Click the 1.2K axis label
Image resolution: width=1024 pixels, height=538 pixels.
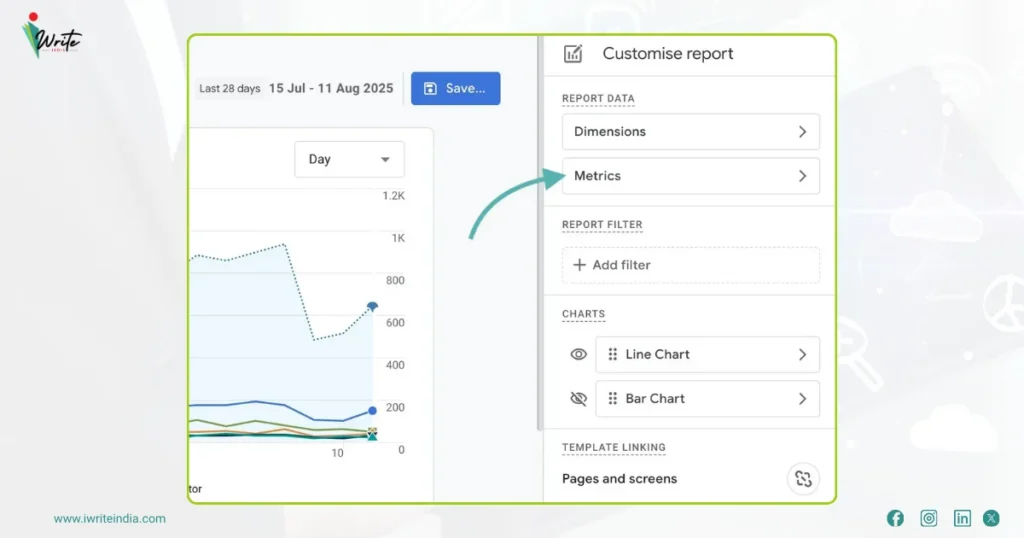[394, 196]
